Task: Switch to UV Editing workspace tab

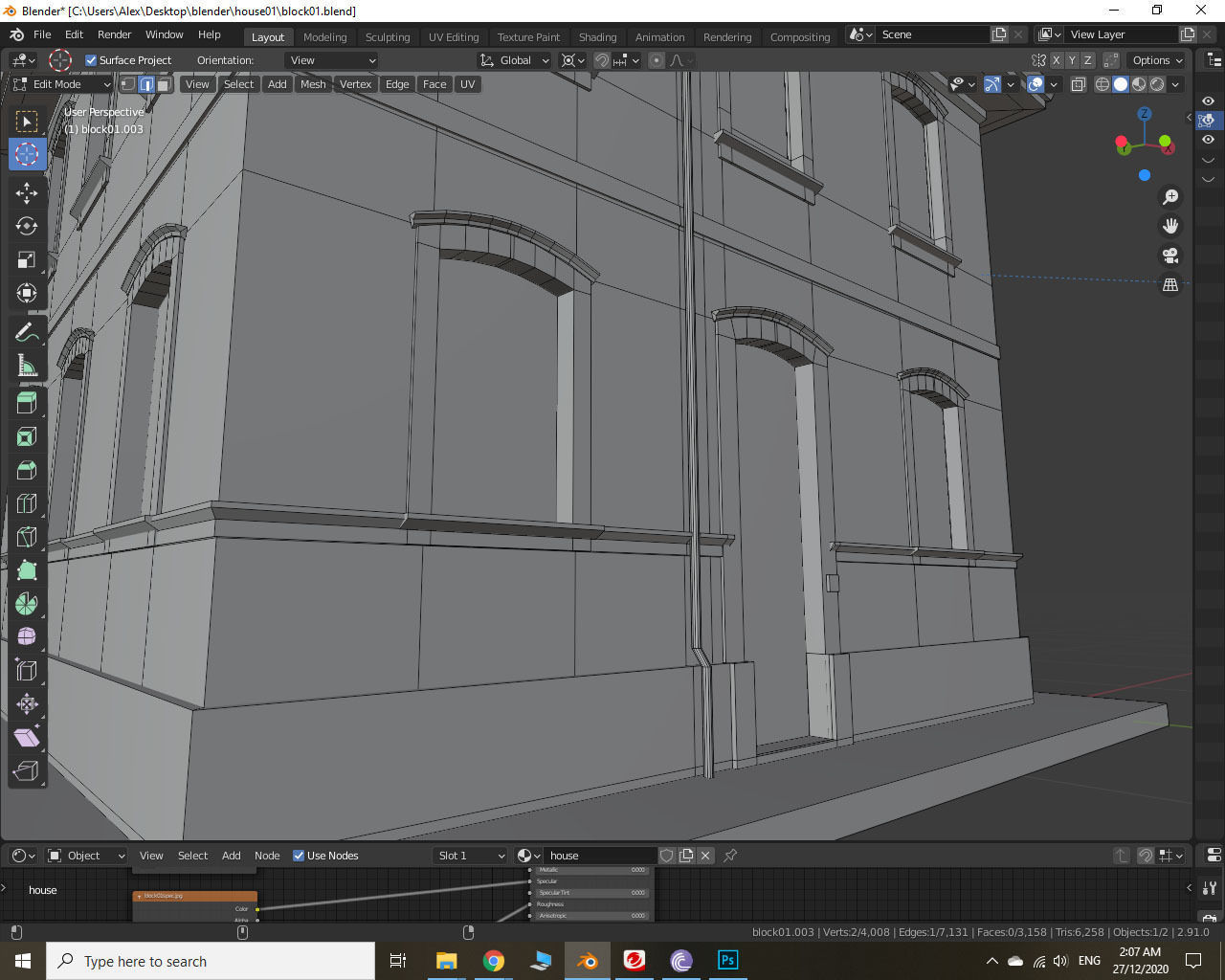Action: coord(454,37)
